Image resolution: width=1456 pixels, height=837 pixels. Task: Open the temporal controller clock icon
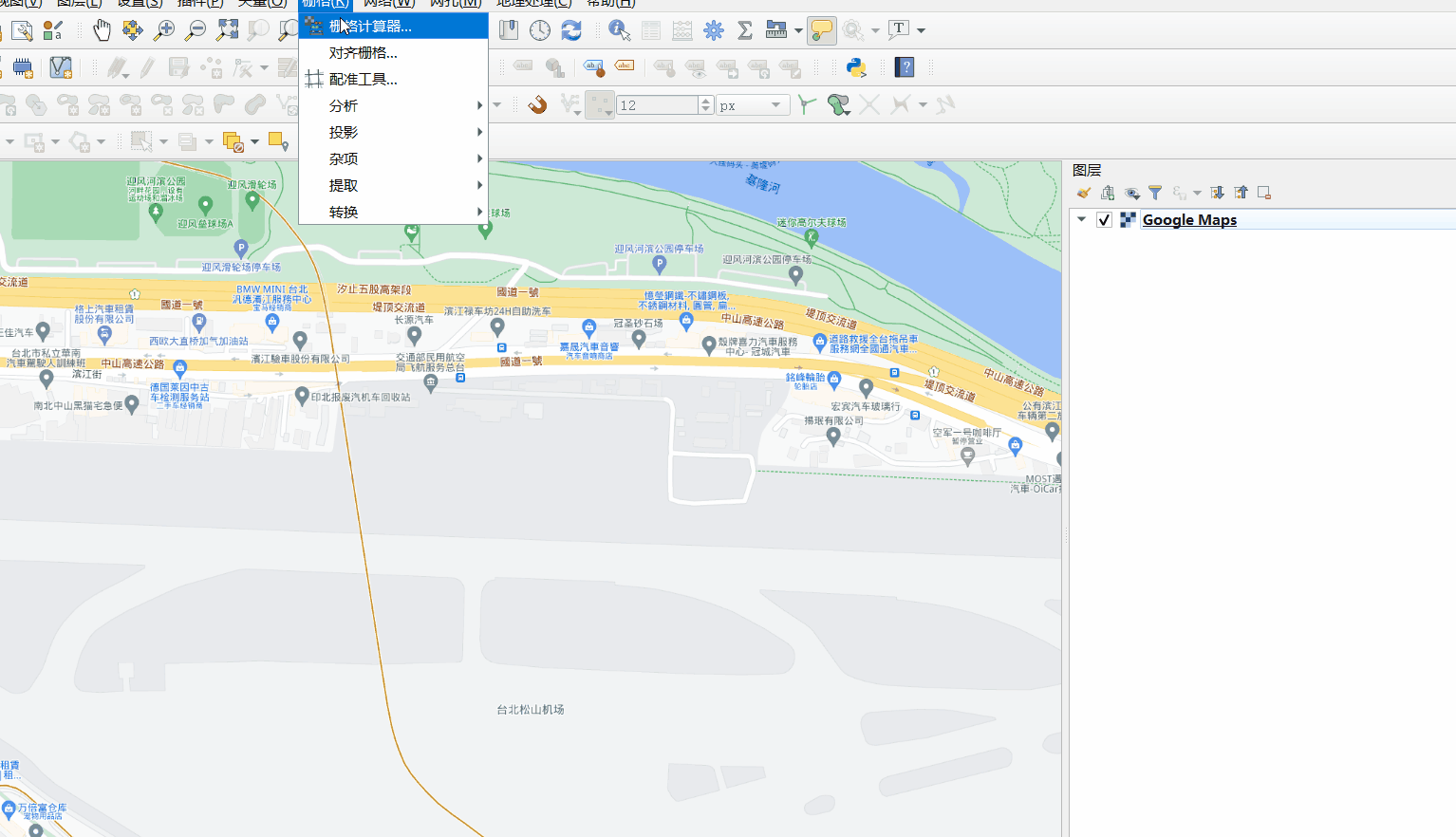(540, 30)
